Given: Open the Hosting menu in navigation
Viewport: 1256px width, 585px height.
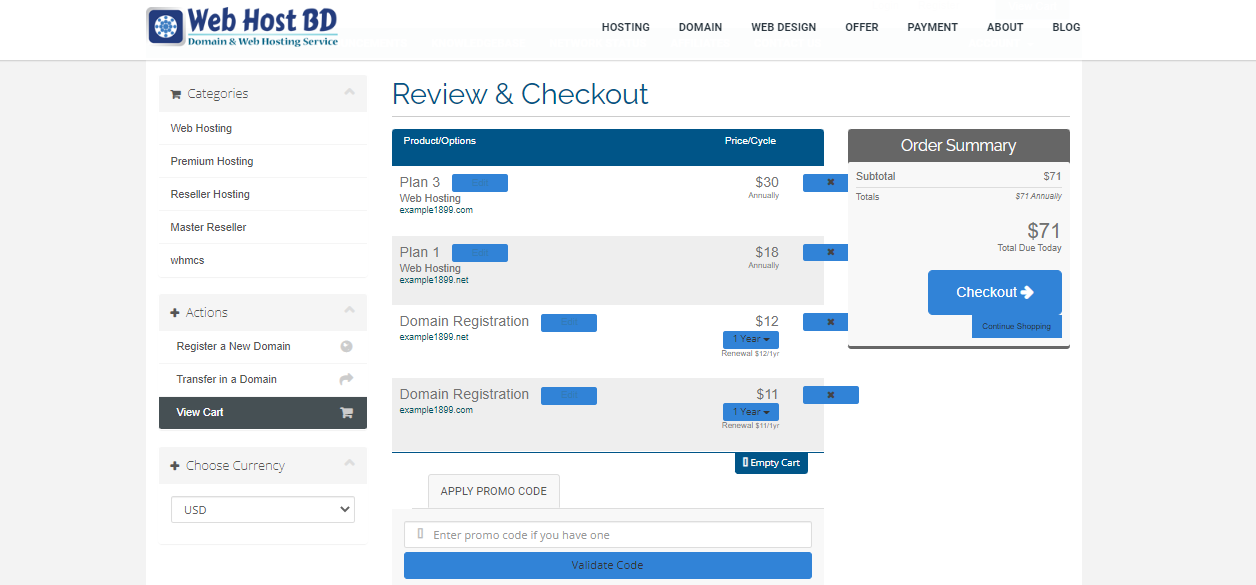Looking at the screenshot, I should tap(625, 27).
